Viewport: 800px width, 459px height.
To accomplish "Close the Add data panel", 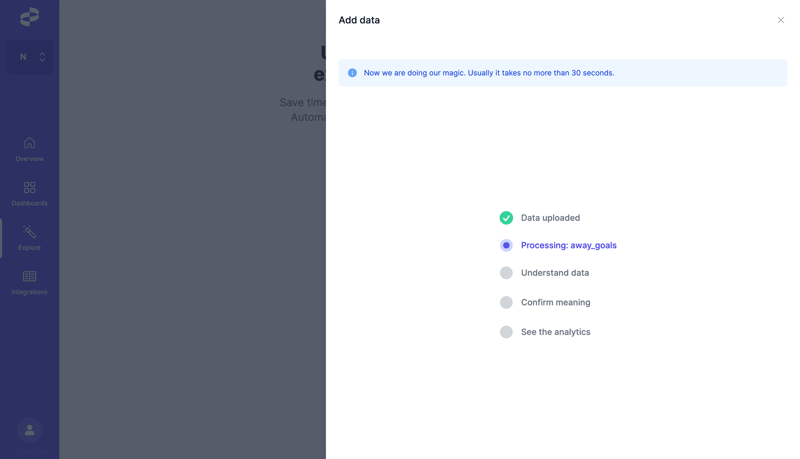I will click(781, 20).
